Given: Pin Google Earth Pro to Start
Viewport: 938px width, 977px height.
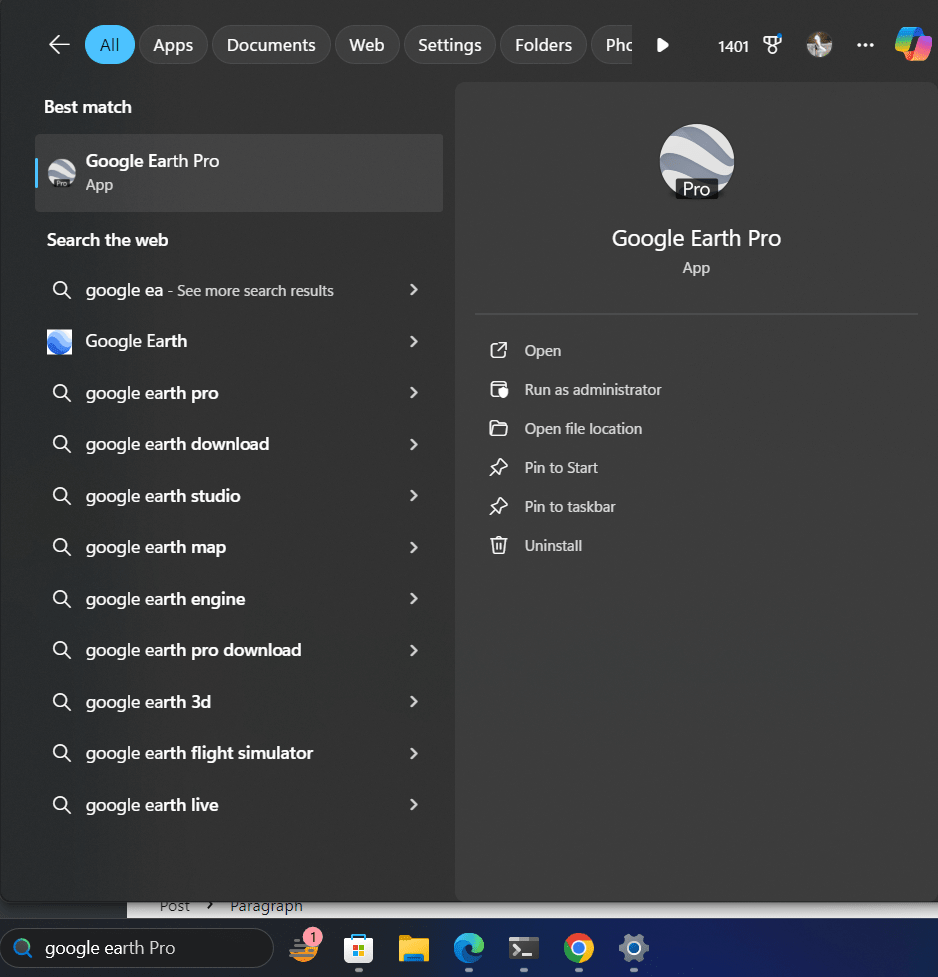Looking at the screenshot, I should click(561, 468).
